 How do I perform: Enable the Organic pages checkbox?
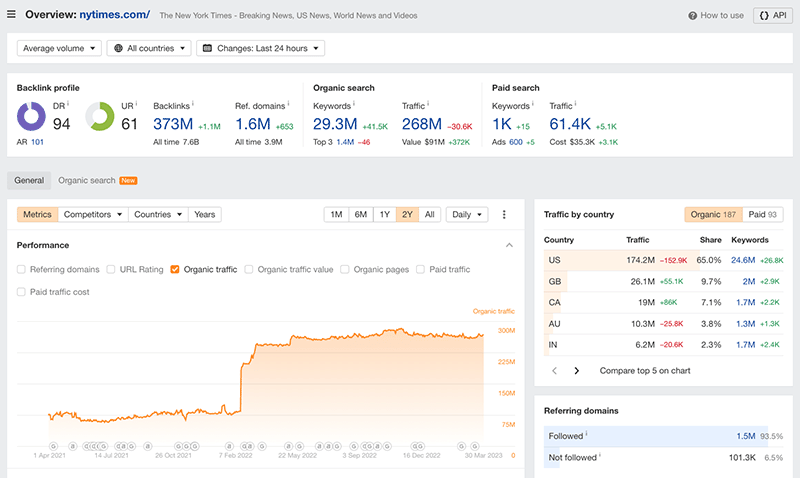coord(345,269)
